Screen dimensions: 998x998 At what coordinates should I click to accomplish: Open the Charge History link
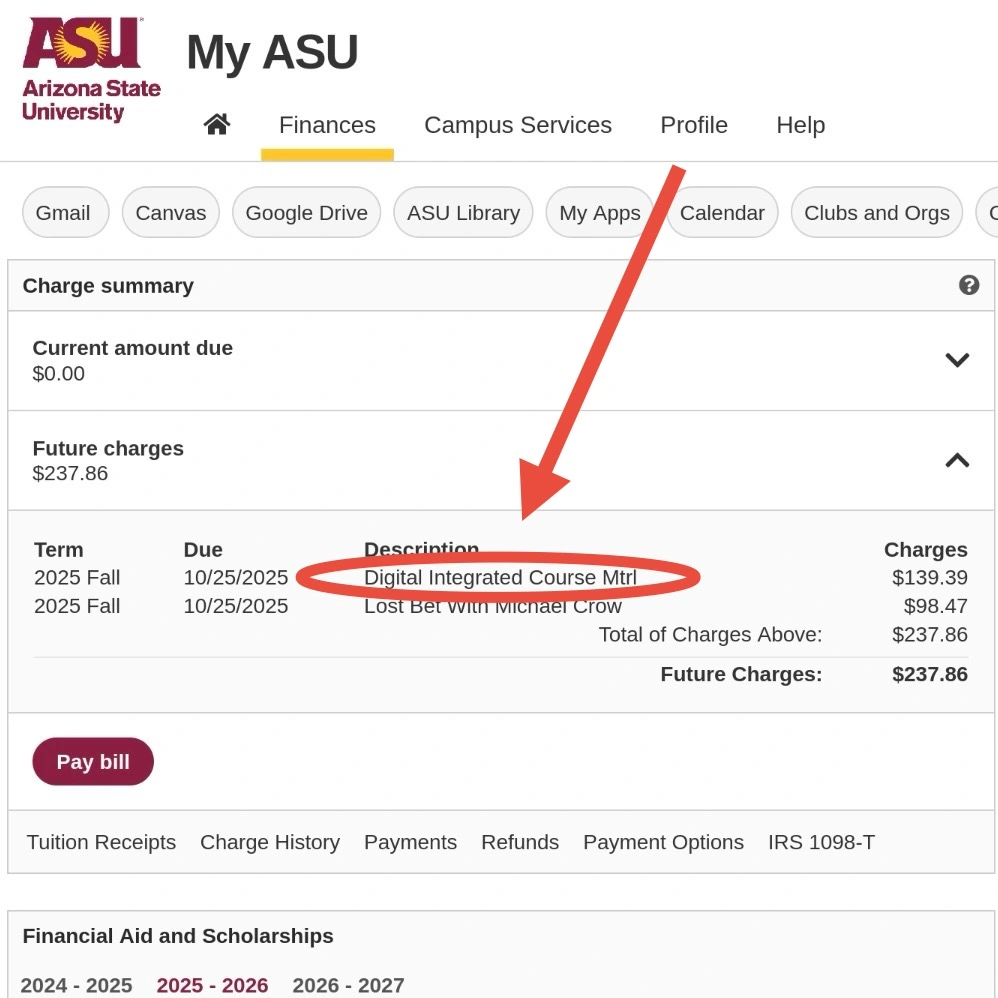point(270,842)
